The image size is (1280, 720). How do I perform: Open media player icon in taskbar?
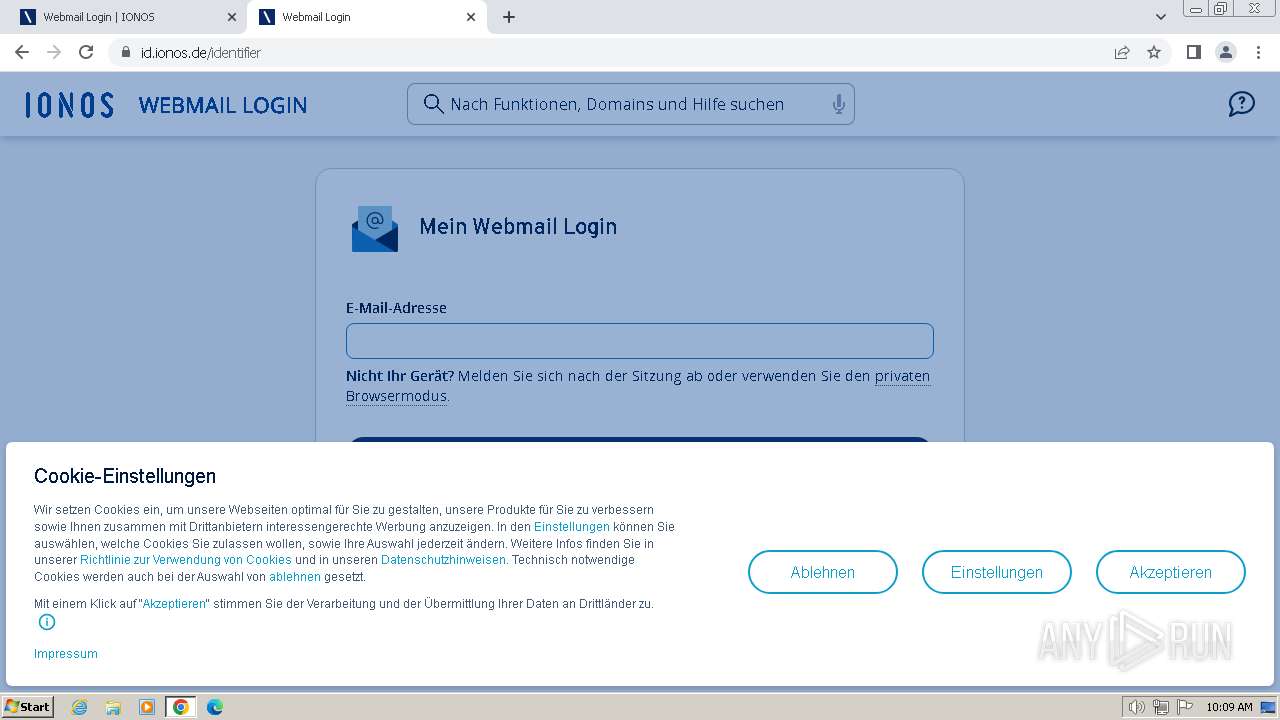(x=147, y=707)
